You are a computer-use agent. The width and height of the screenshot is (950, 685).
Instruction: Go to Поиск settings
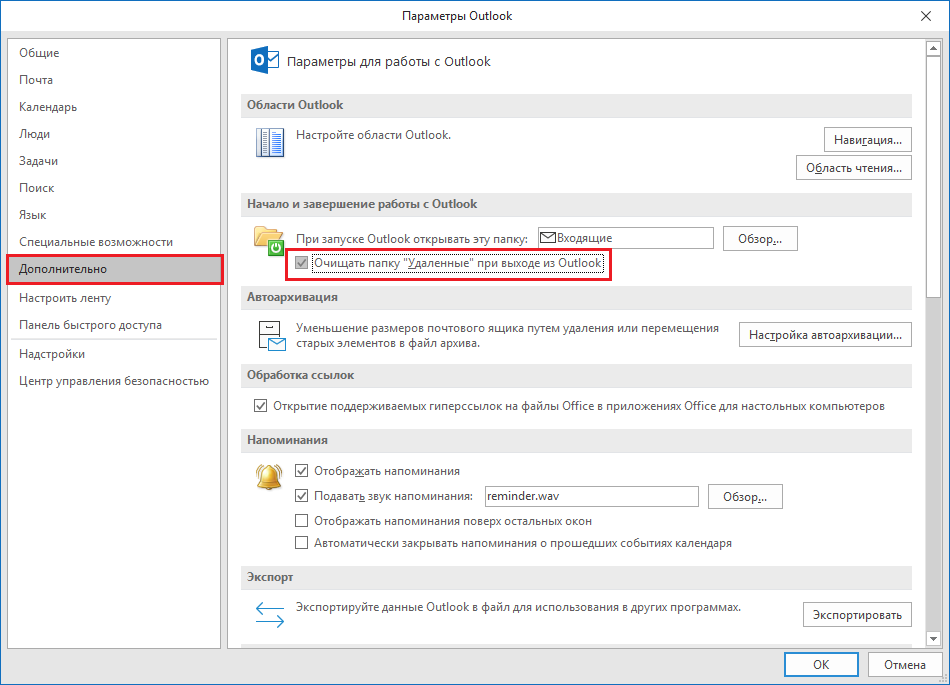(114, 188)
